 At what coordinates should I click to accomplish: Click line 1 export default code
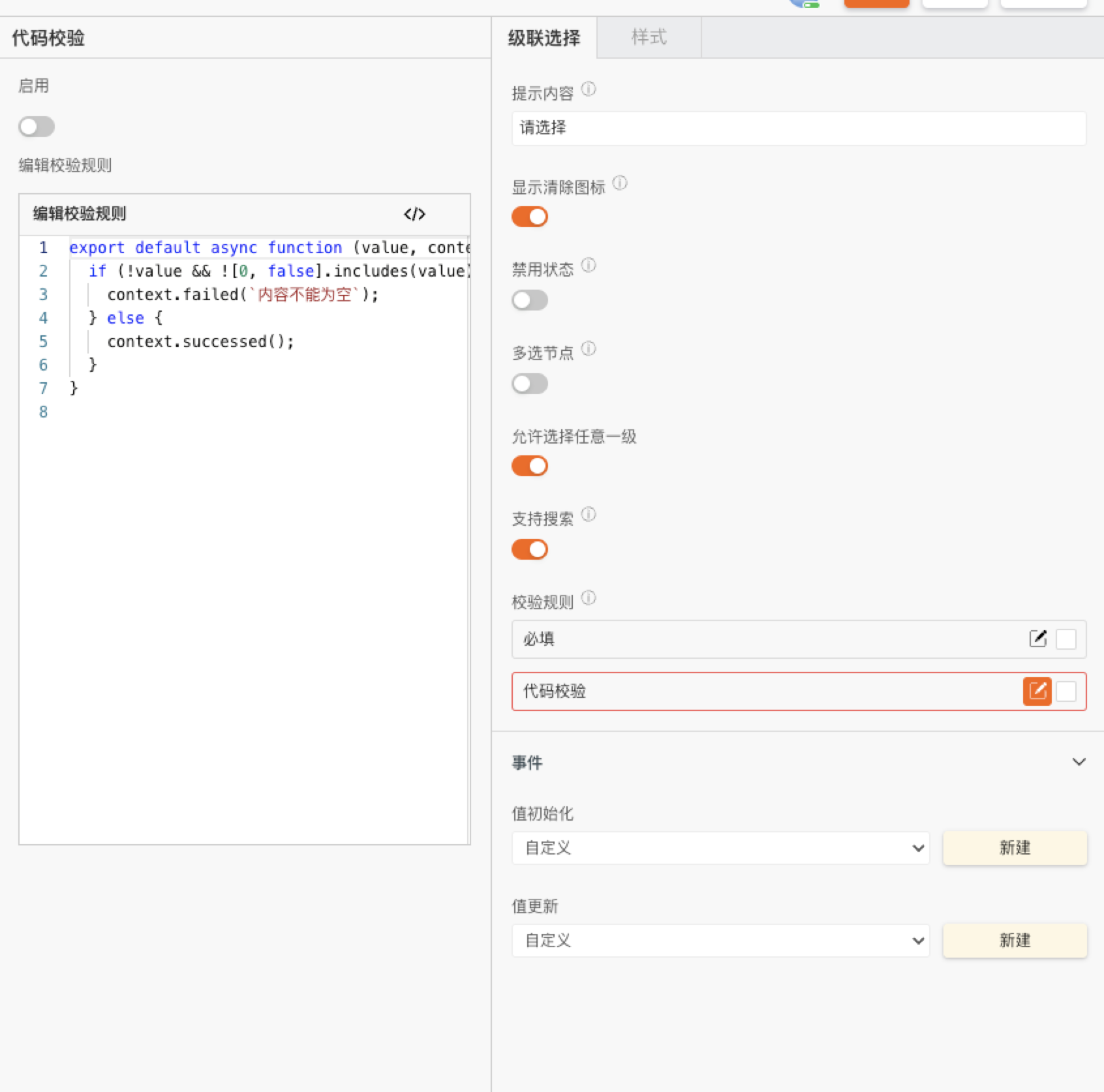pos(269,248)
